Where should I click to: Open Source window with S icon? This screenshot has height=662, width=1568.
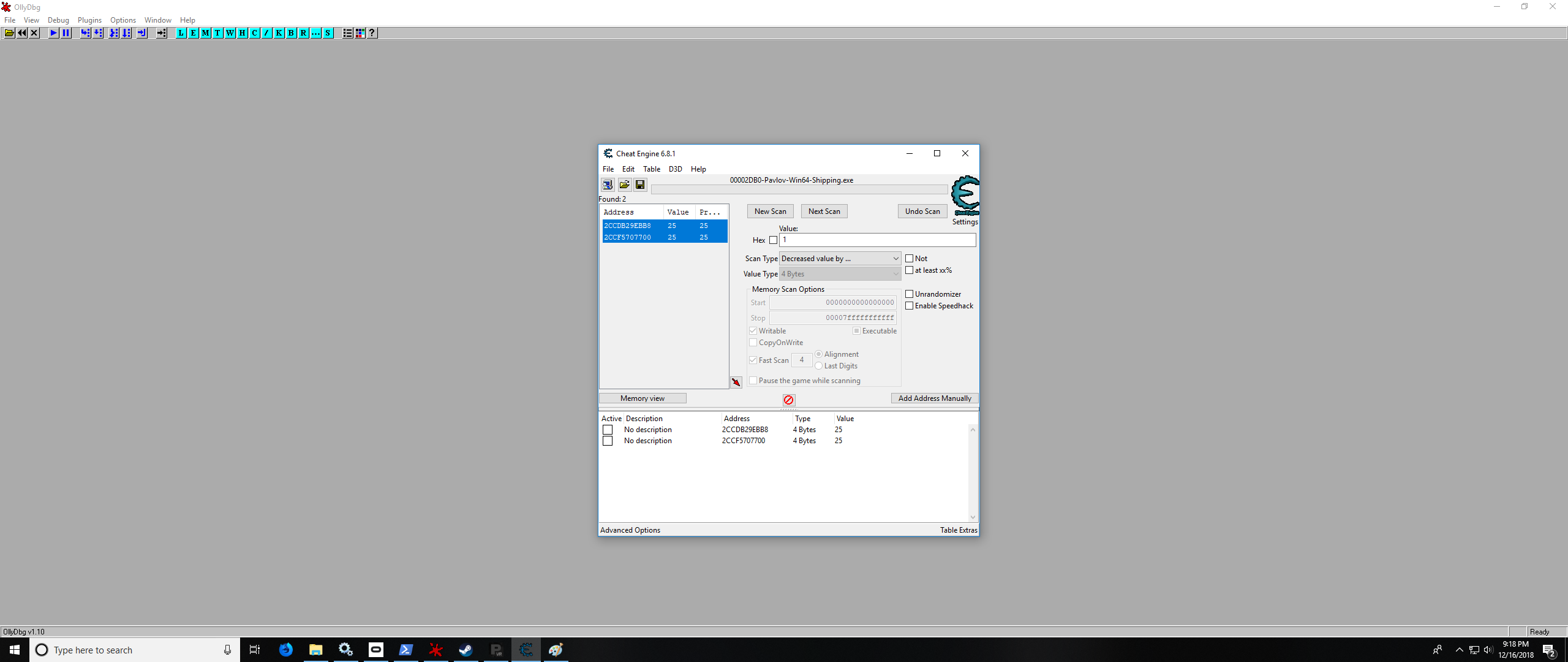(328, 33)
